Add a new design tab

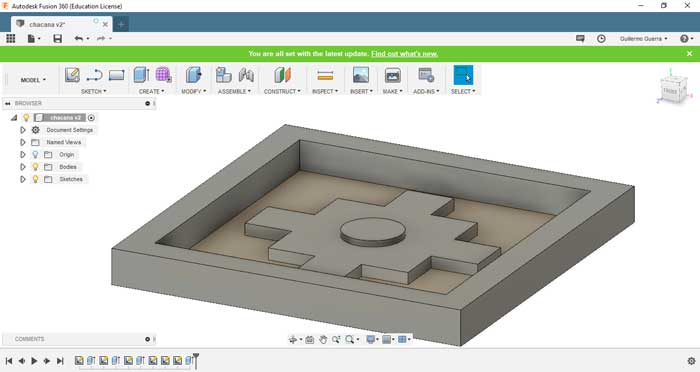[x=121, y=24]
